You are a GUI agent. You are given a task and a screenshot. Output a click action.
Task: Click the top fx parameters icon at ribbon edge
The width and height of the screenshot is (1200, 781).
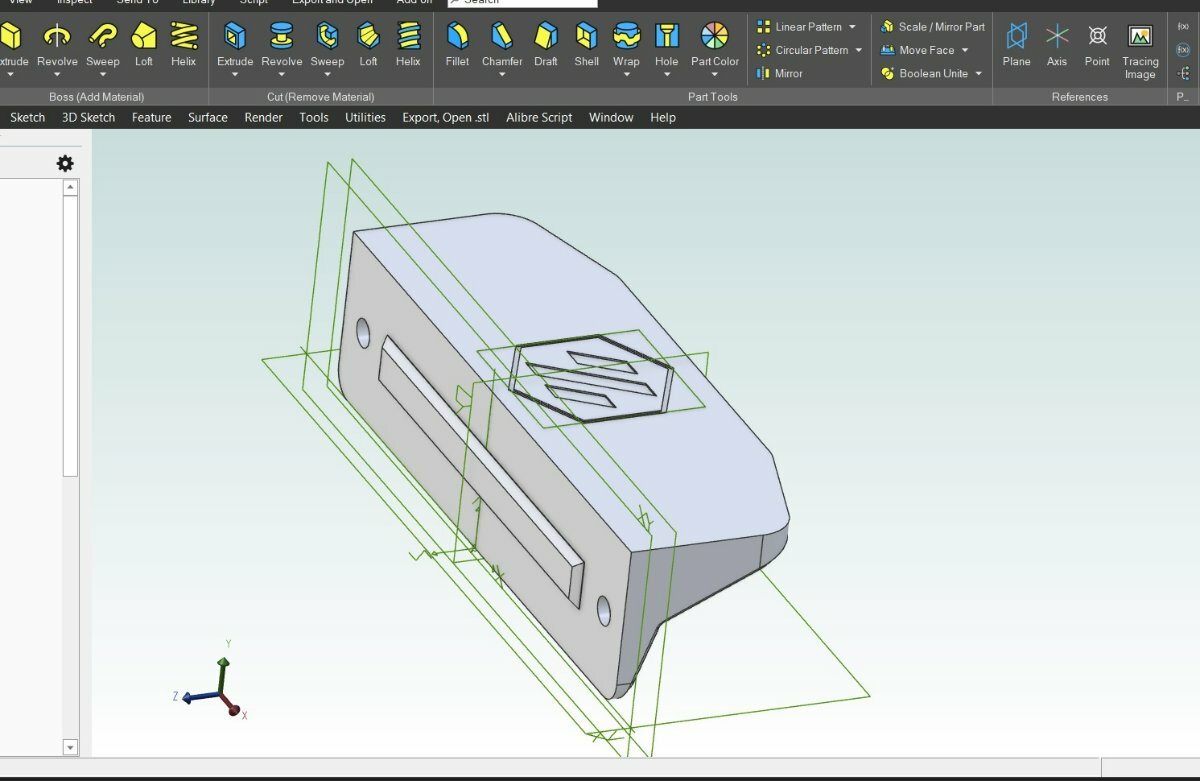click(x=1184, y=27)
